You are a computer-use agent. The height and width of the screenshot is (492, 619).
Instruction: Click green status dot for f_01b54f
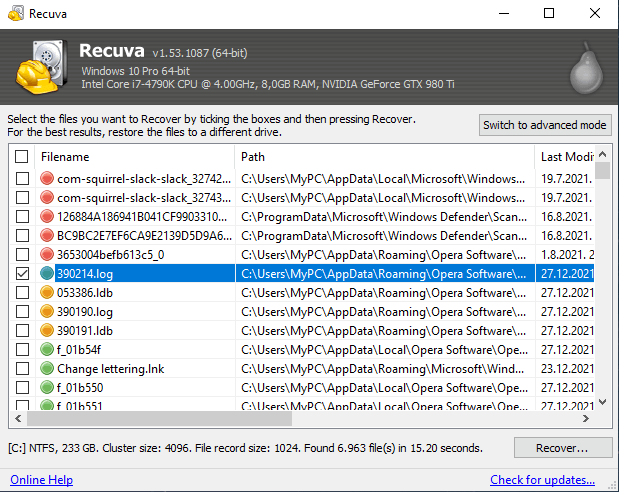pos(47,349)
